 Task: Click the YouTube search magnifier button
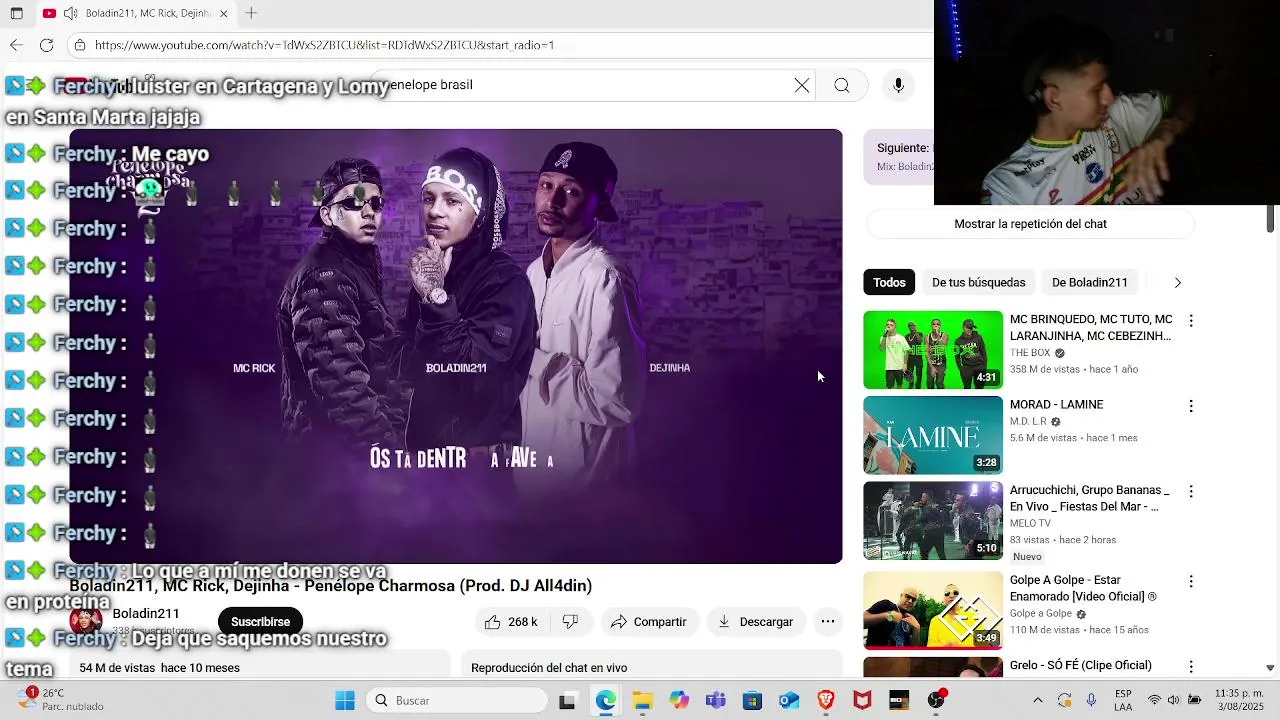[x=842, y=85]
